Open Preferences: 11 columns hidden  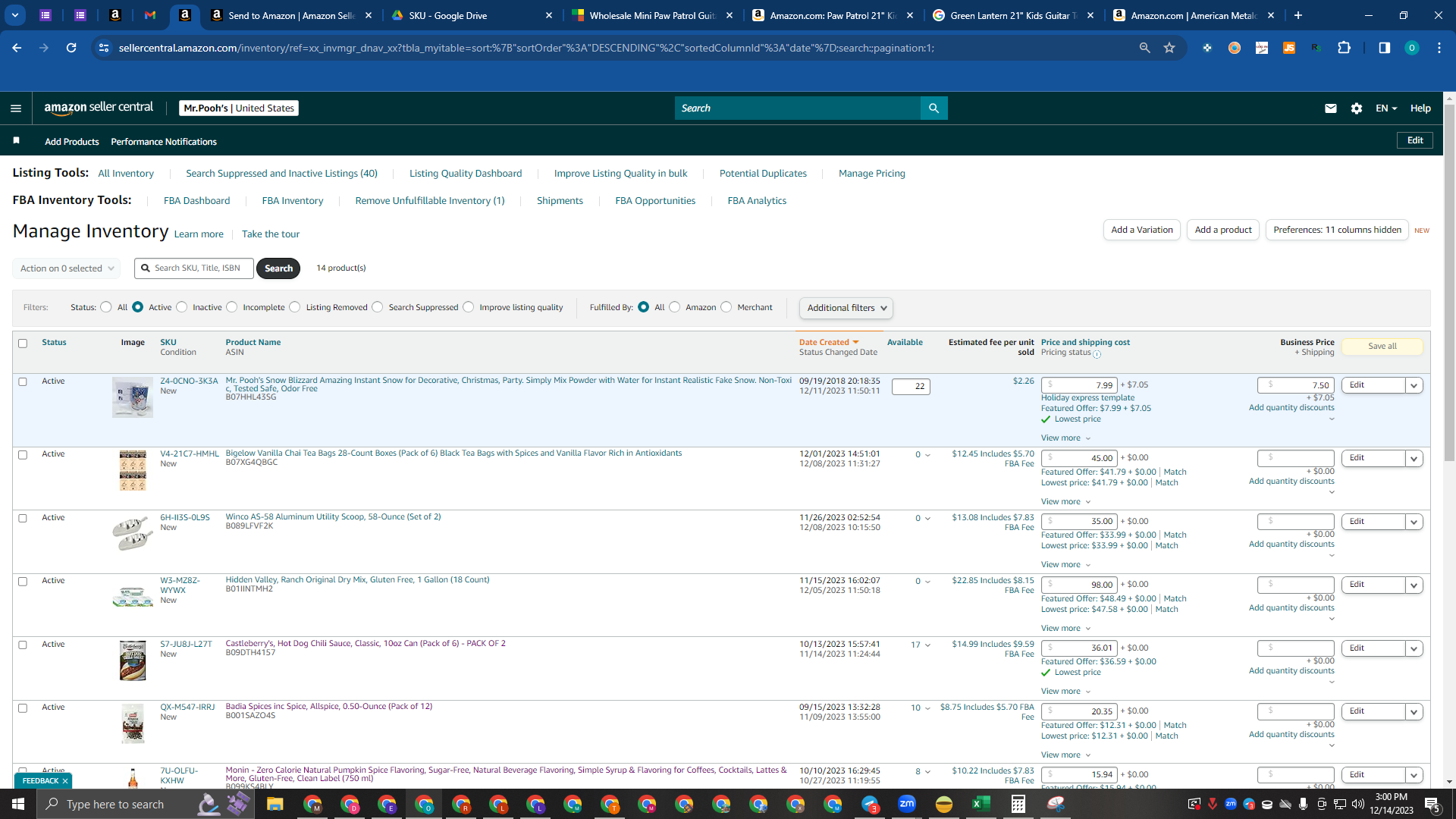(x=1337, y=230)
